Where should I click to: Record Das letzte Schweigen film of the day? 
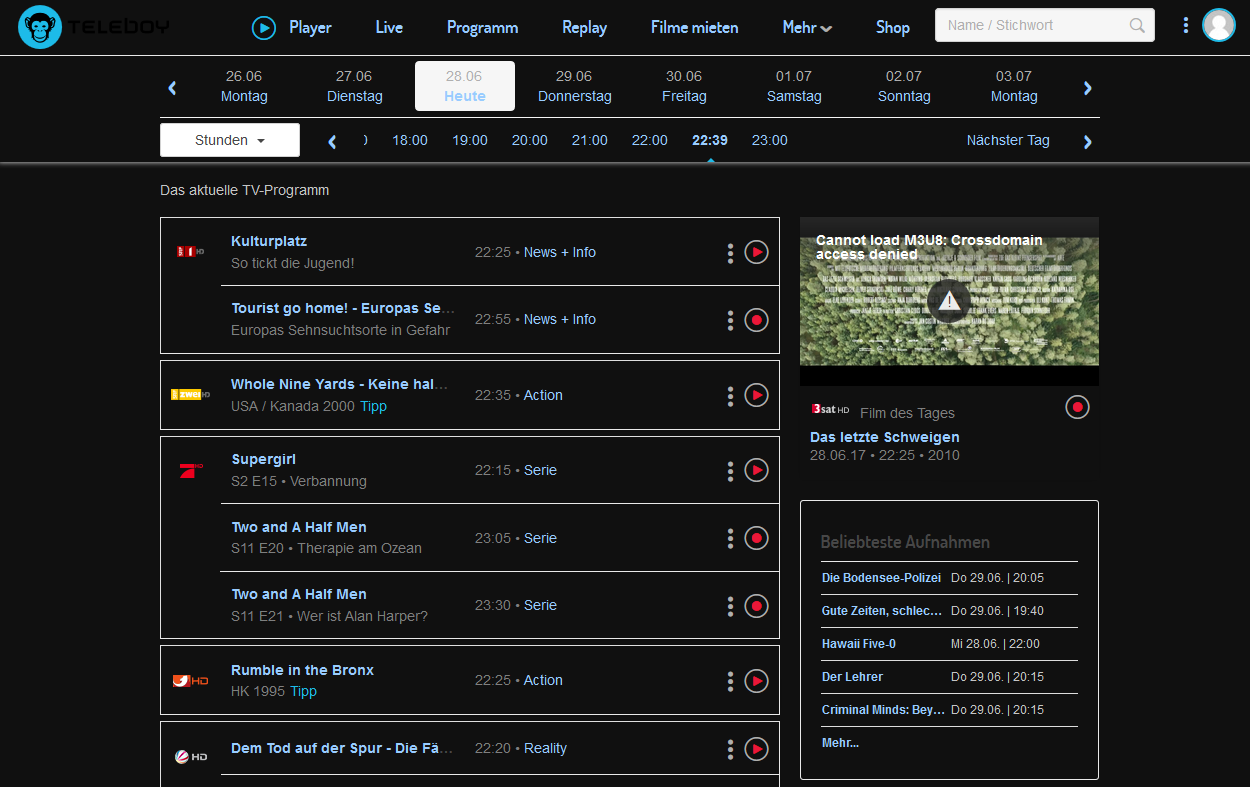1077,407
